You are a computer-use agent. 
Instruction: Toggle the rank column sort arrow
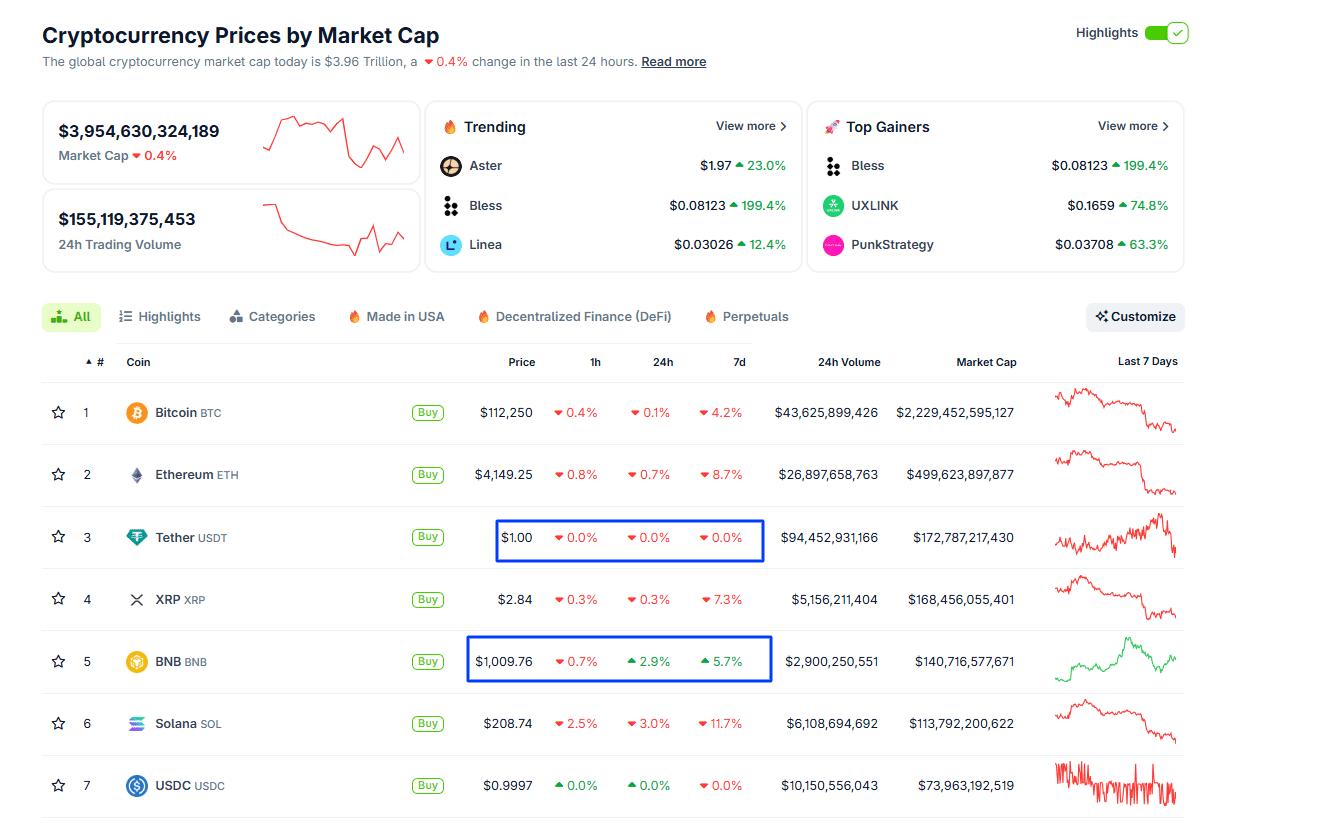pos(87,362)
